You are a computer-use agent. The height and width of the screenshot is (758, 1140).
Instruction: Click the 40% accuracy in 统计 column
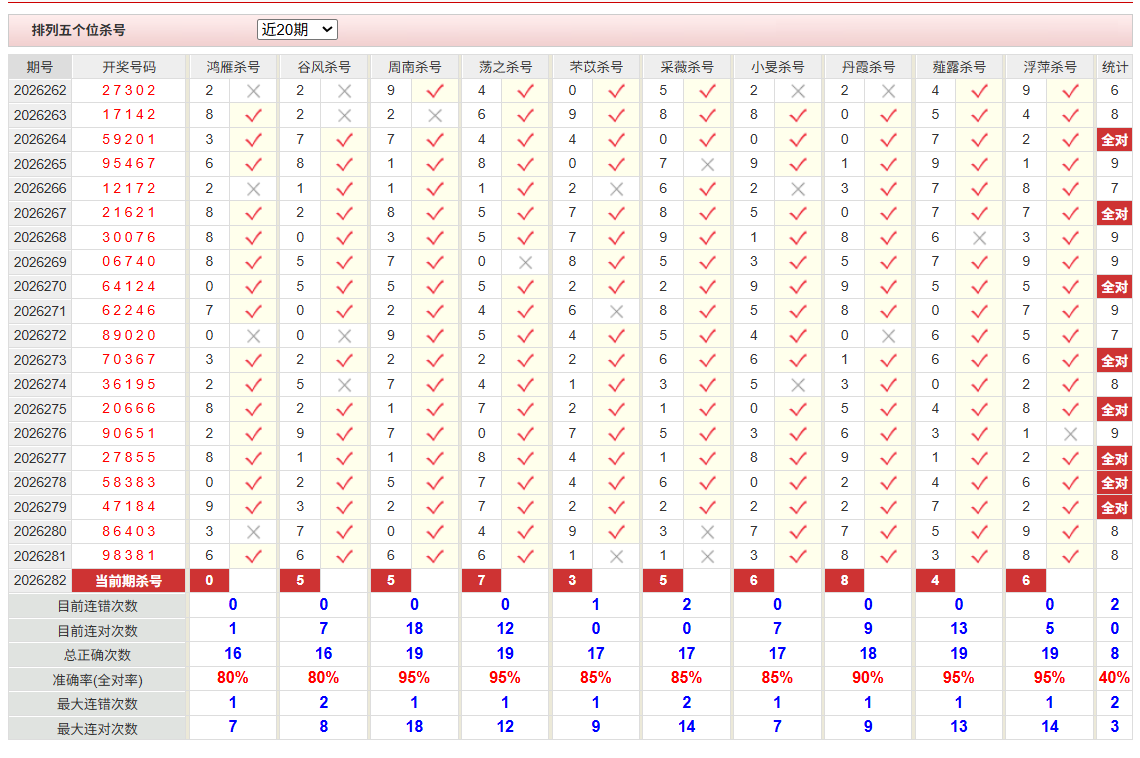(x=1115, y=678)
